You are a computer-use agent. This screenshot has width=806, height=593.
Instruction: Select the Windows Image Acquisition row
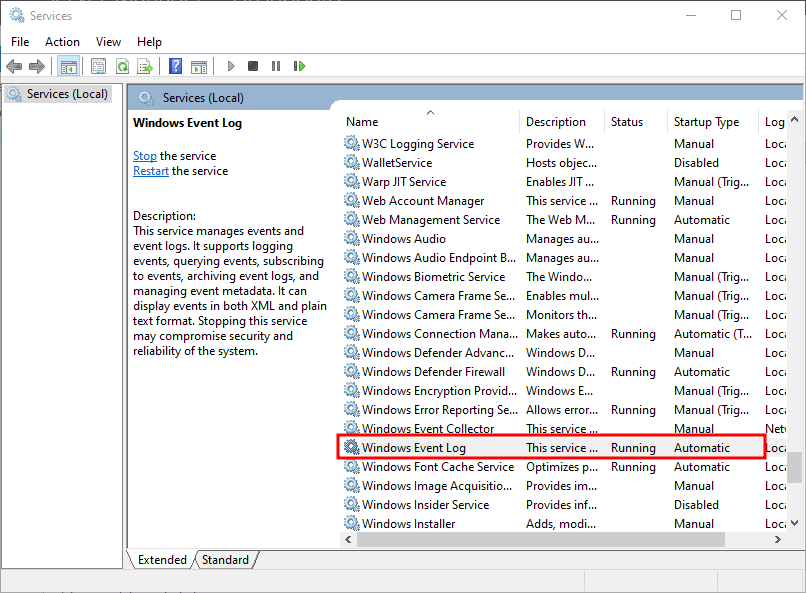[563, 486]
